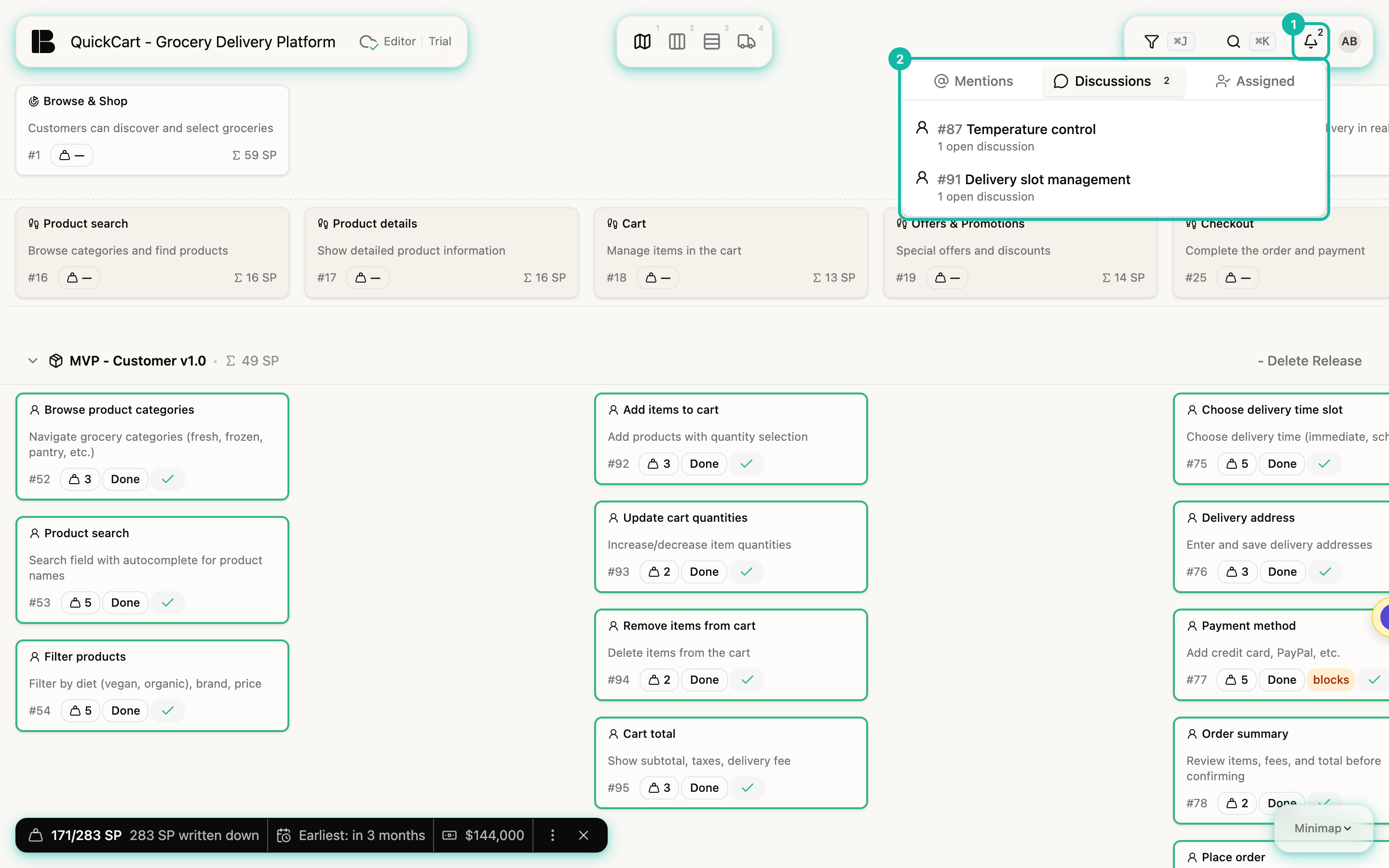Click estimate 5 on Filter products
The width and height of the screenshot is (1389, 868).
click(x=81, y=711)
